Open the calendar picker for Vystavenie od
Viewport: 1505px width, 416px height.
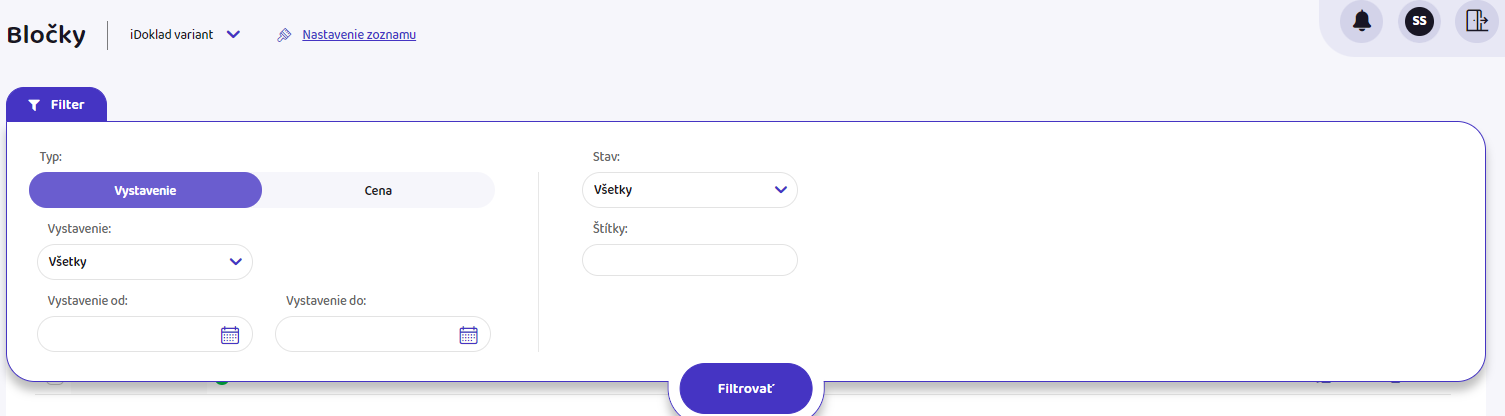230,335
